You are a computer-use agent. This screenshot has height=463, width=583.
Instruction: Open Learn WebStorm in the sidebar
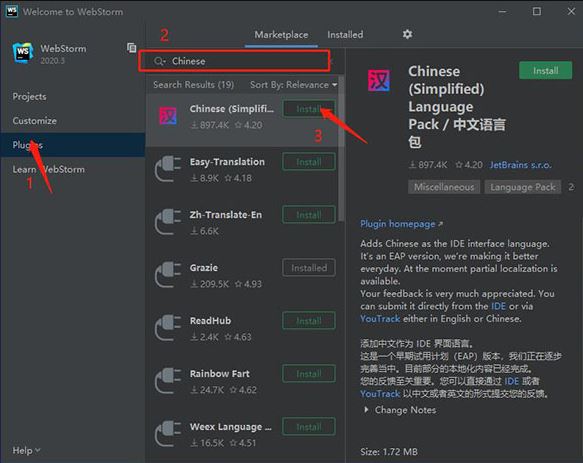(49, 169)
